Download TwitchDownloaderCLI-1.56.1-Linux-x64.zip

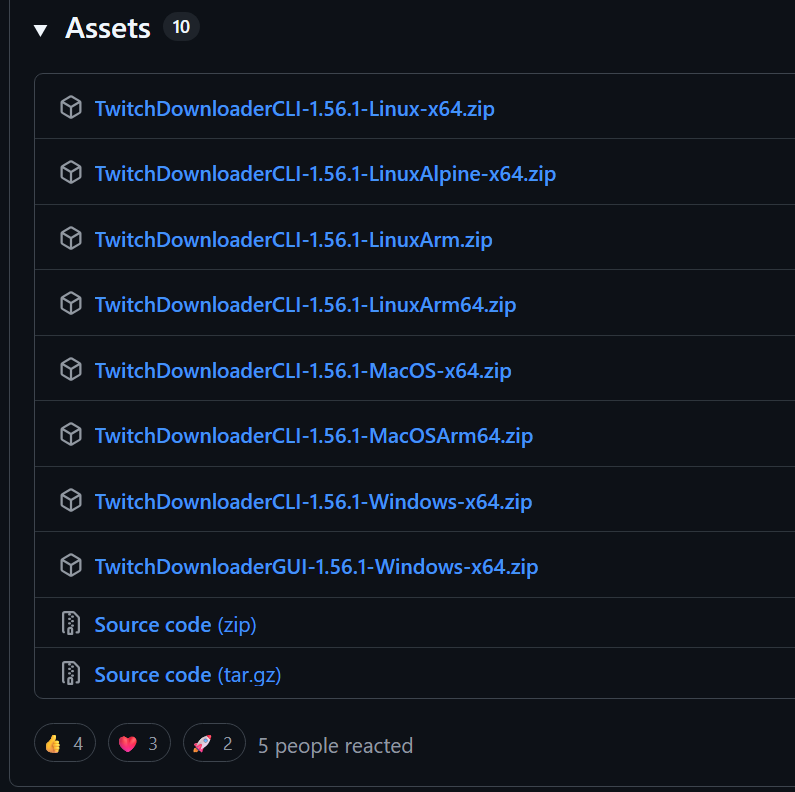294,108
